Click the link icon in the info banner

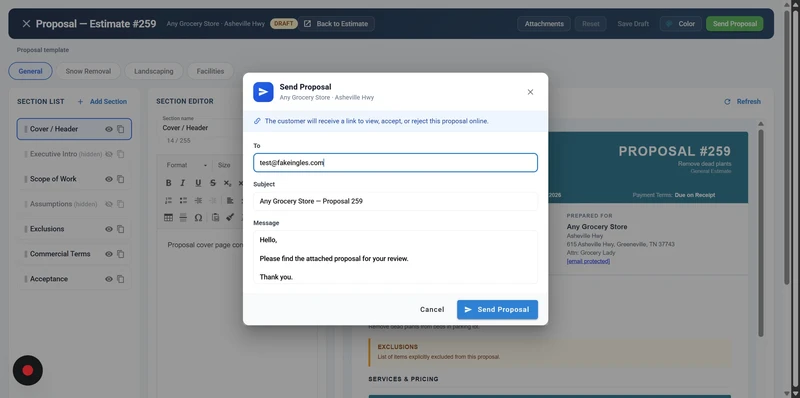tap(257, 121)
